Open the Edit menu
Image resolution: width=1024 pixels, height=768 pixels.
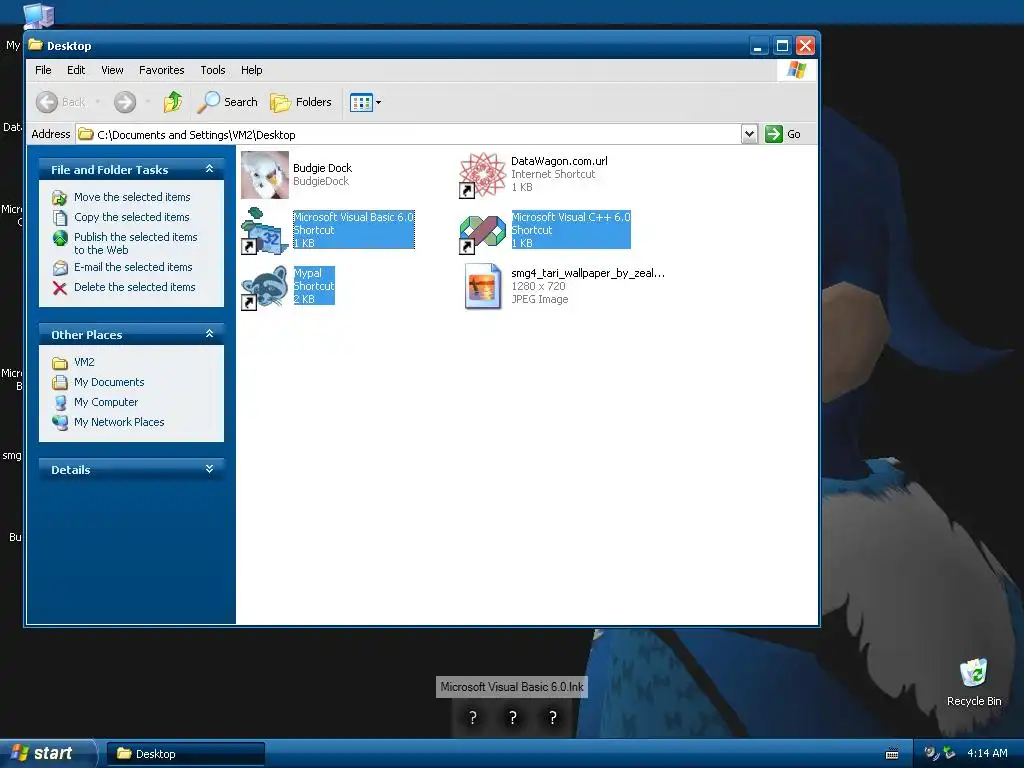coord(76,70)
